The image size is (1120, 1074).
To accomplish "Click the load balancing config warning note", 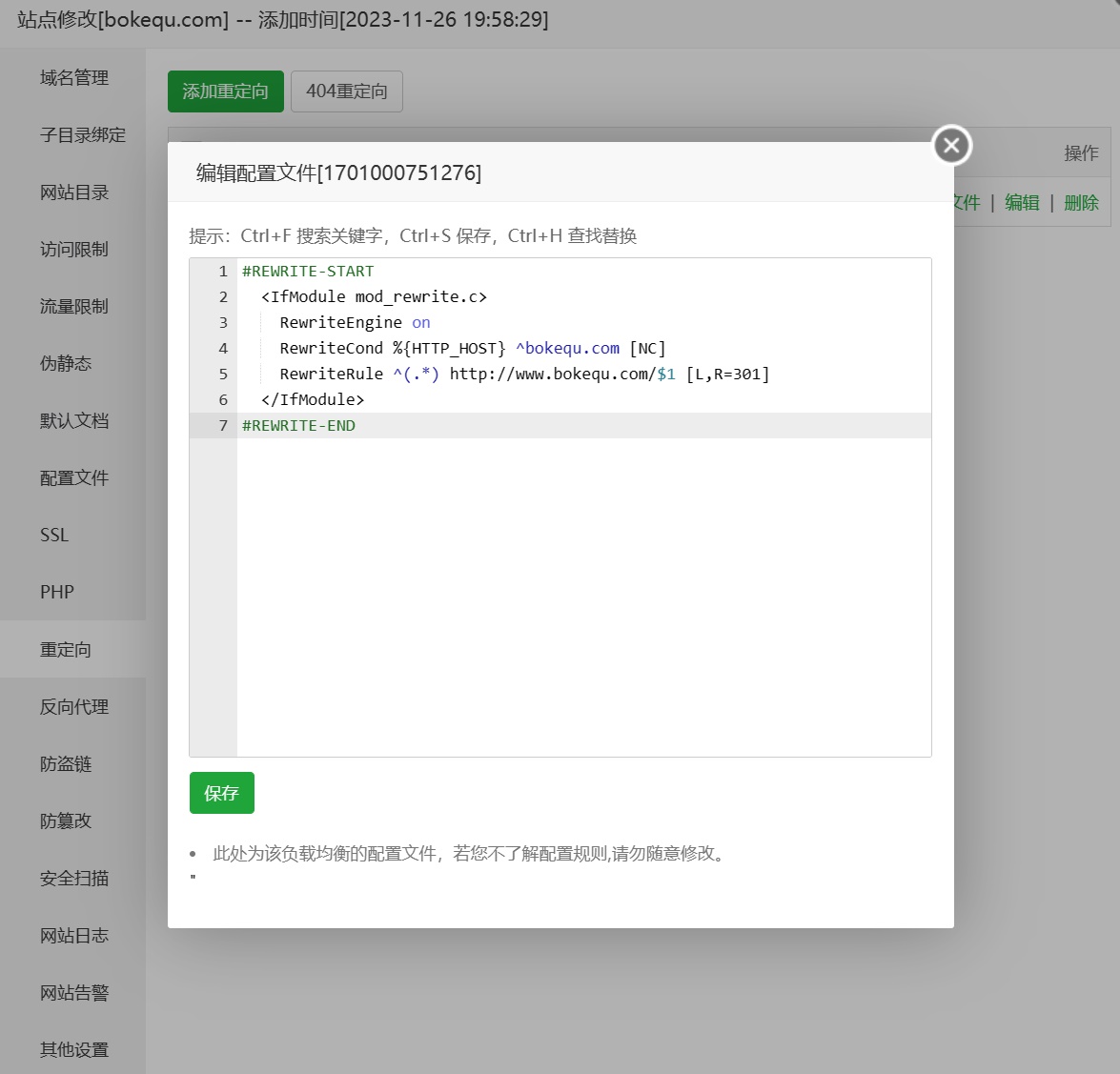I will [x=471, y=853].
